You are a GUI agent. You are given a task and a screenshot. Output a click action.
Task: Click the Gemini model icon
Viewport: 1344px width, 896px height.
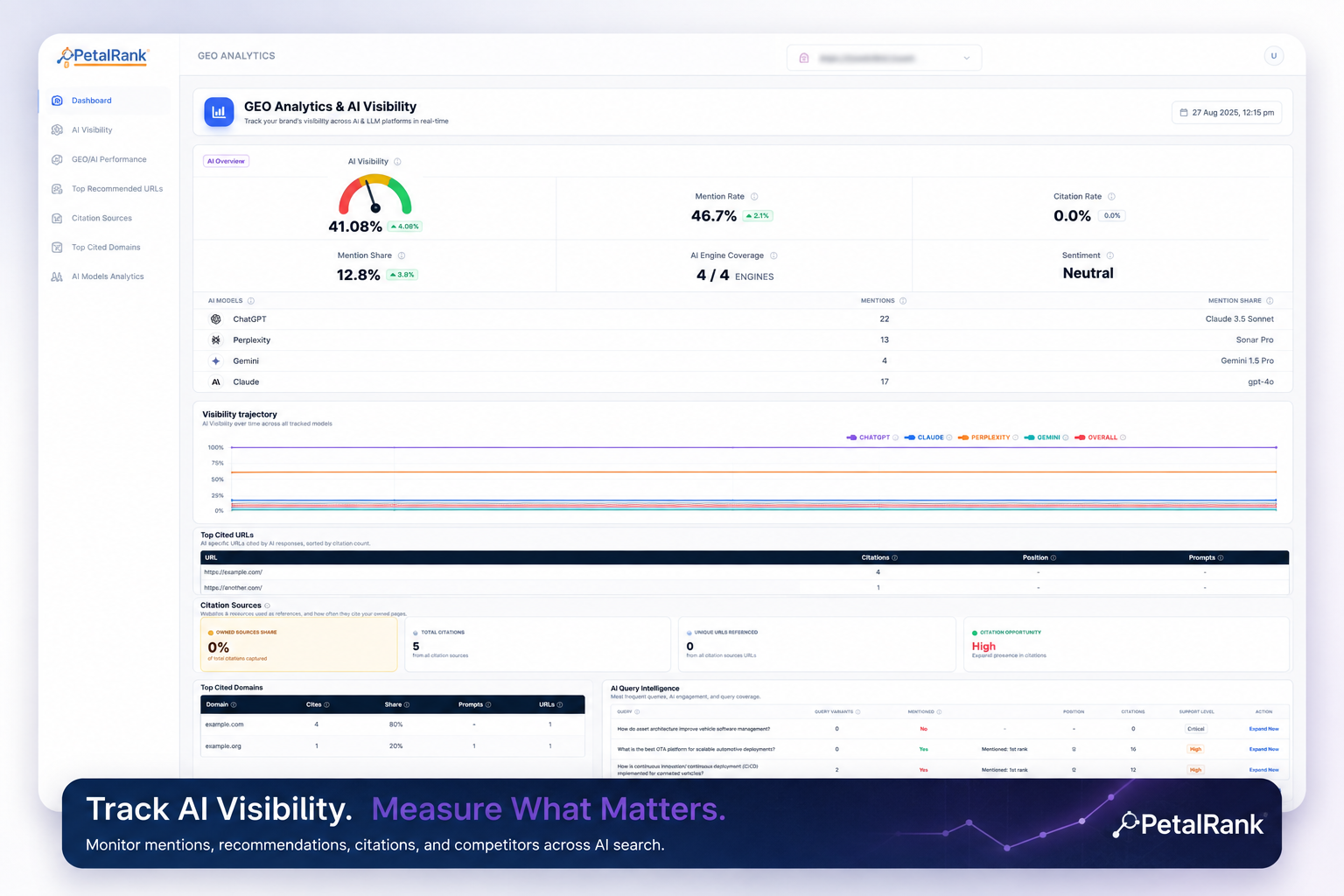(216, 360)
